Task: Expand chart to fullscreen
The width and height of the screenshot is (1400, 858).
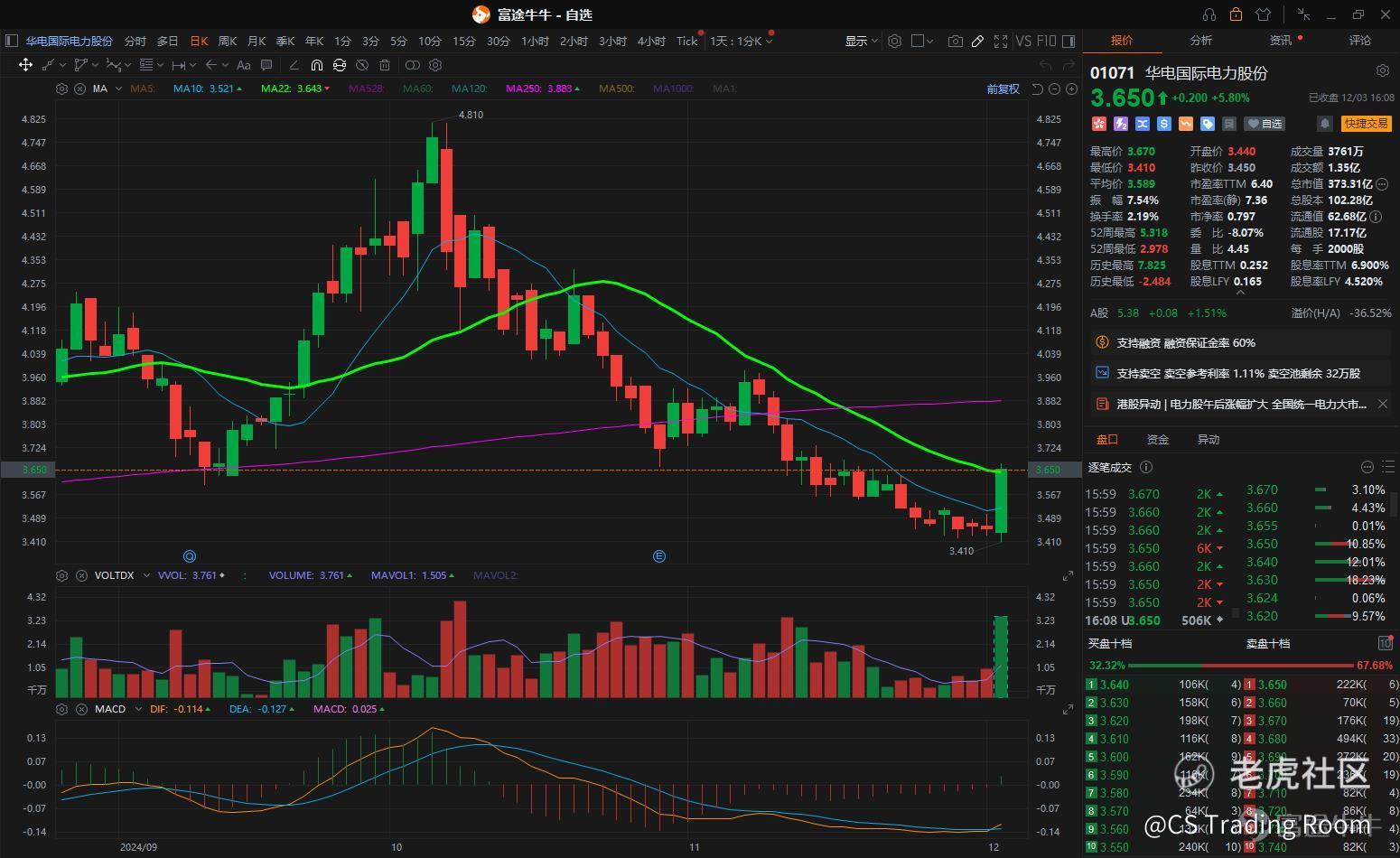Action: (x=1001, y=41)
